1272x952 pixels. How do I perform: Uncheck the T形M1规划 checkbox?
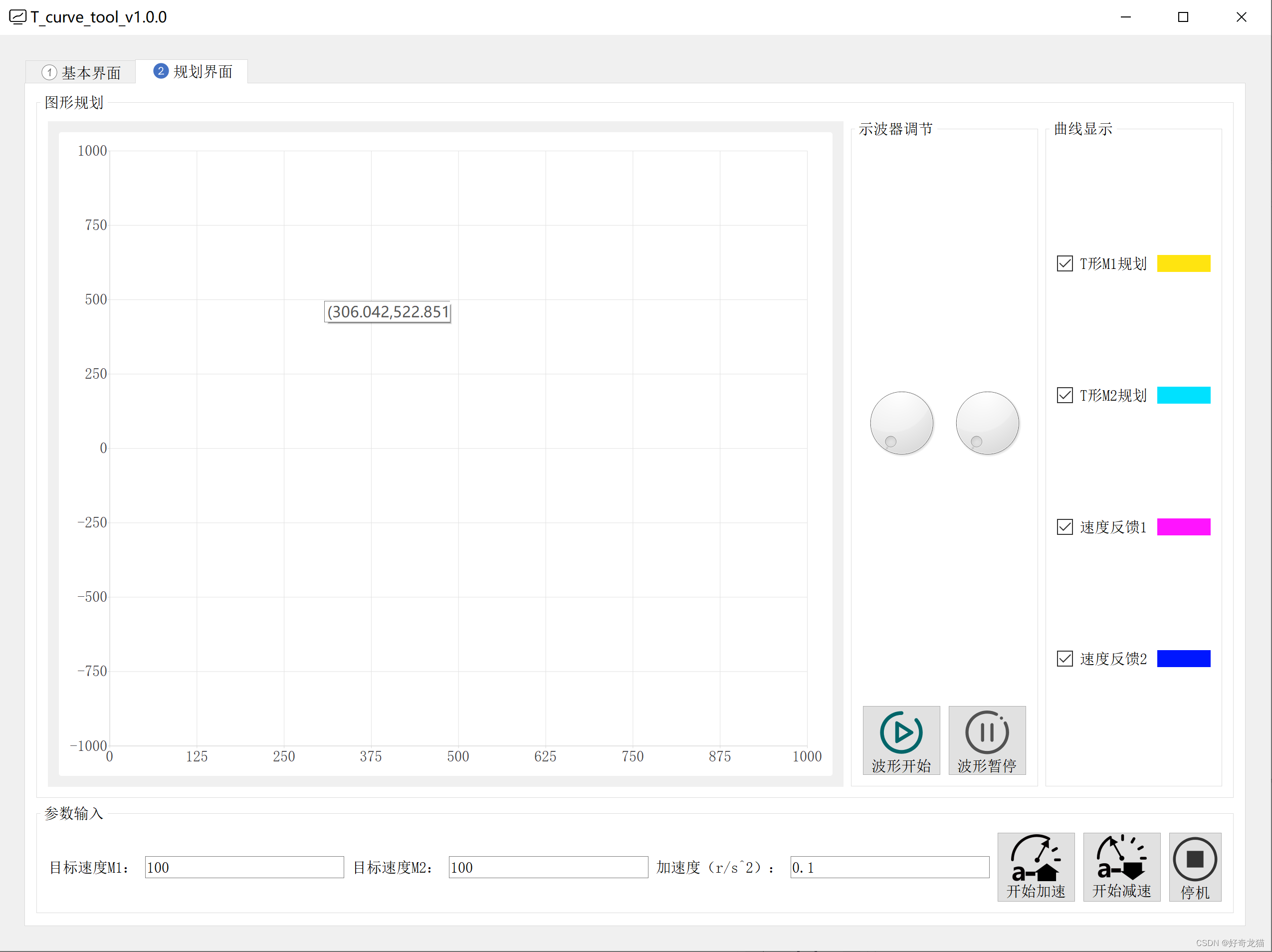pyautogui.click(x=1064, y=263)
